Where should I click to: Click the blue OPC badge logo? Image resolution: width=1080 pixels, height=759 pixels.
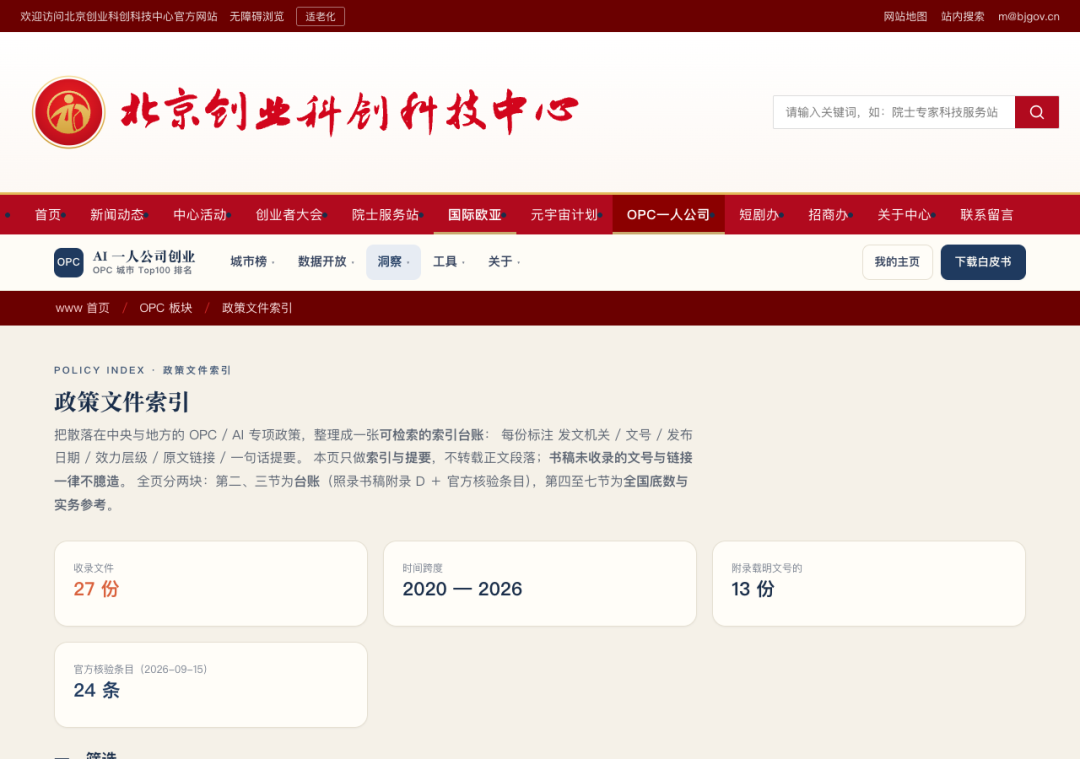[x=68, y=262]
